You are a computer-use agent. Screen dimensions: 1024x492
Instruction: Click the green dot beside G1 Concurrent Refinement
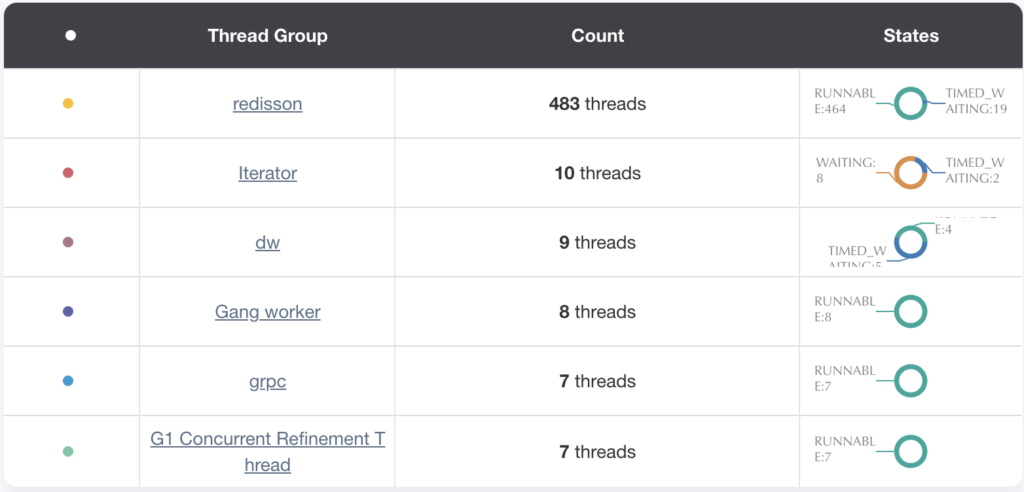[x=68, y=452]
